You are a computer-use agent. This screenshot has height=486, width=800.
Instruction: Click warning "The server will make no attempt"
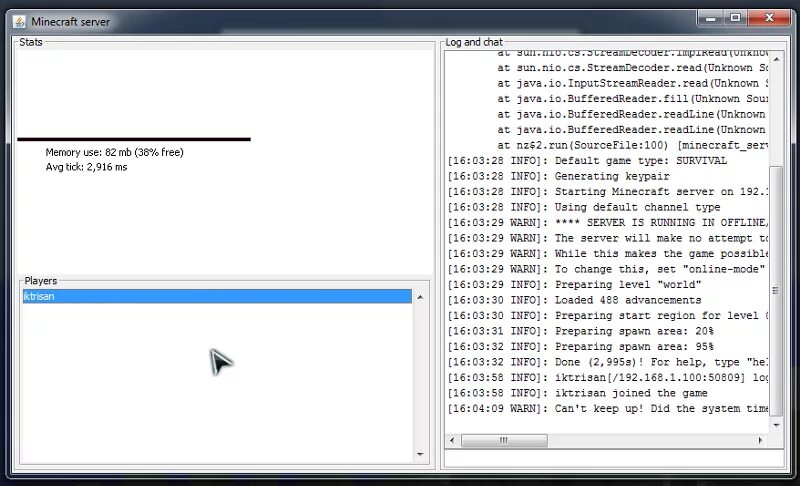tap(608, 238)
